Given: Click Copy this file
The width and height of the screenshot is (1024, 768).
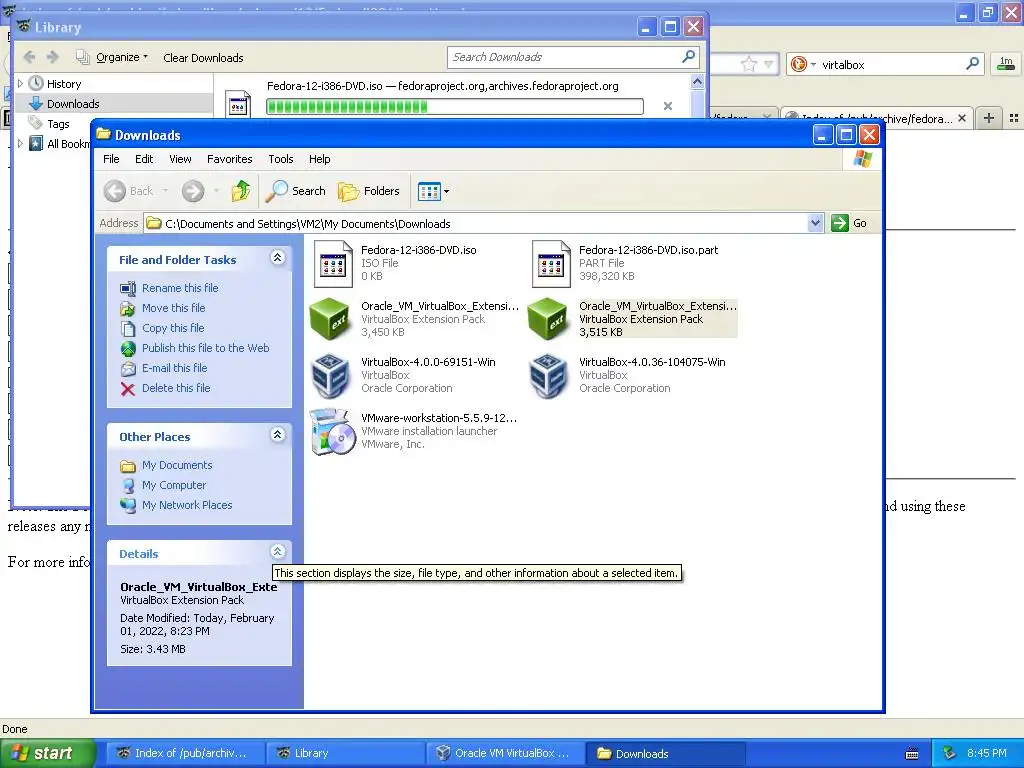Looking at the screenshot, I should coord(172,328).
